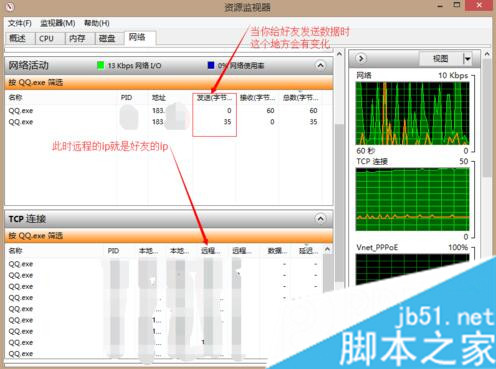Click the Vnet_PPPoE graph
The width and height of the screenshot is (496, 369).
coord(412,270)
